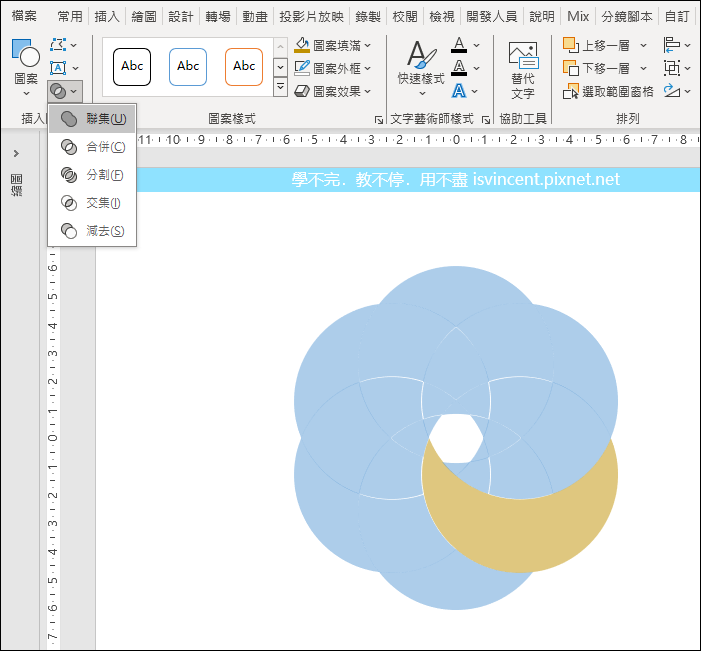The height and width of the screenshot is (651, 701).
Task: Select 分割(F) fragment option
Action: point(92,175)
